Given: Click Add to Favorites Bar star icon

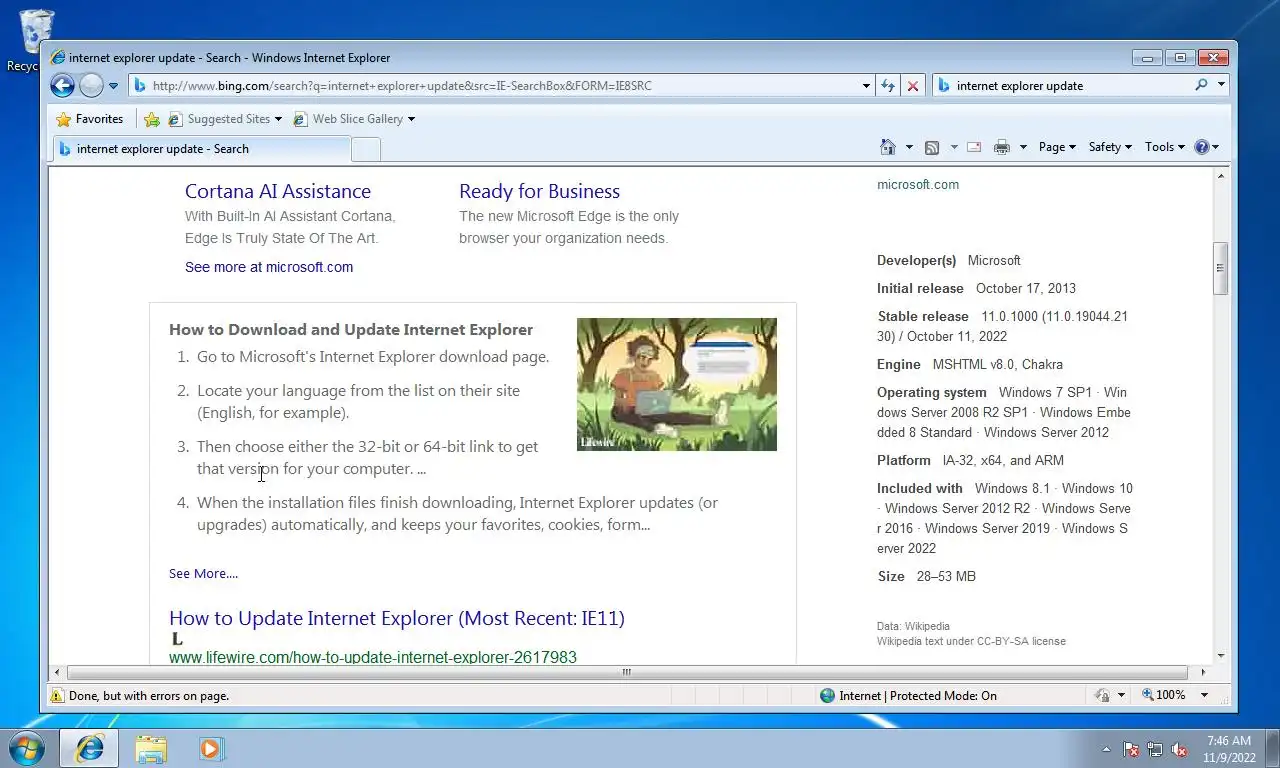Looking at the screenshot, I should [152, 119].
